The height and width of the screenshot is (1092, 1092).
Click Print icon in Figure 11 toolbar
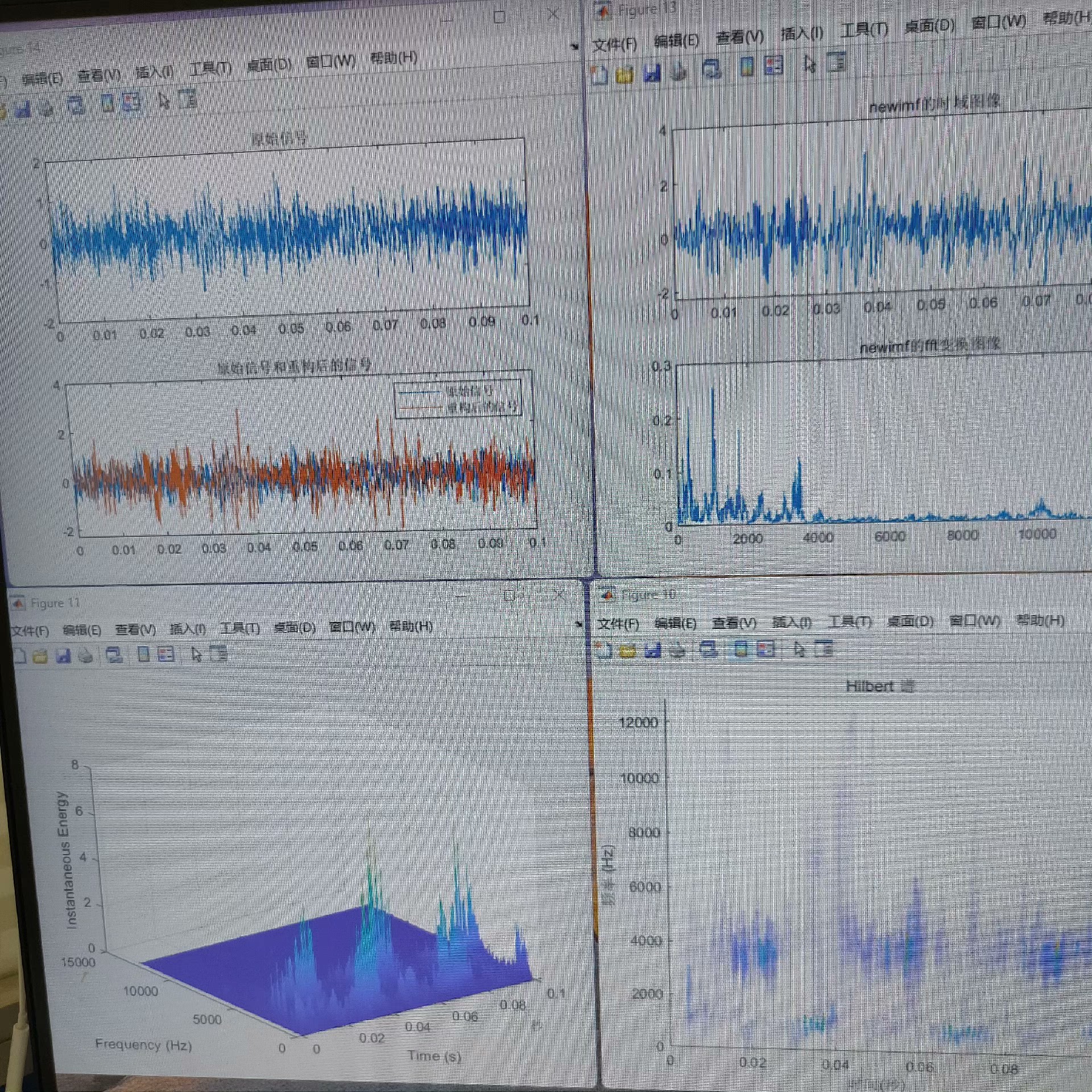click(x=86, y=656)
